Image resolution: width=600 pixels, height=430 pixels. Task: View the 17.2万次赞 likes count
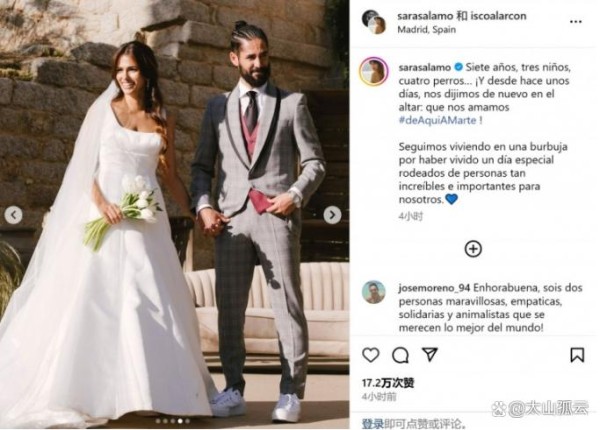[388, 383]
